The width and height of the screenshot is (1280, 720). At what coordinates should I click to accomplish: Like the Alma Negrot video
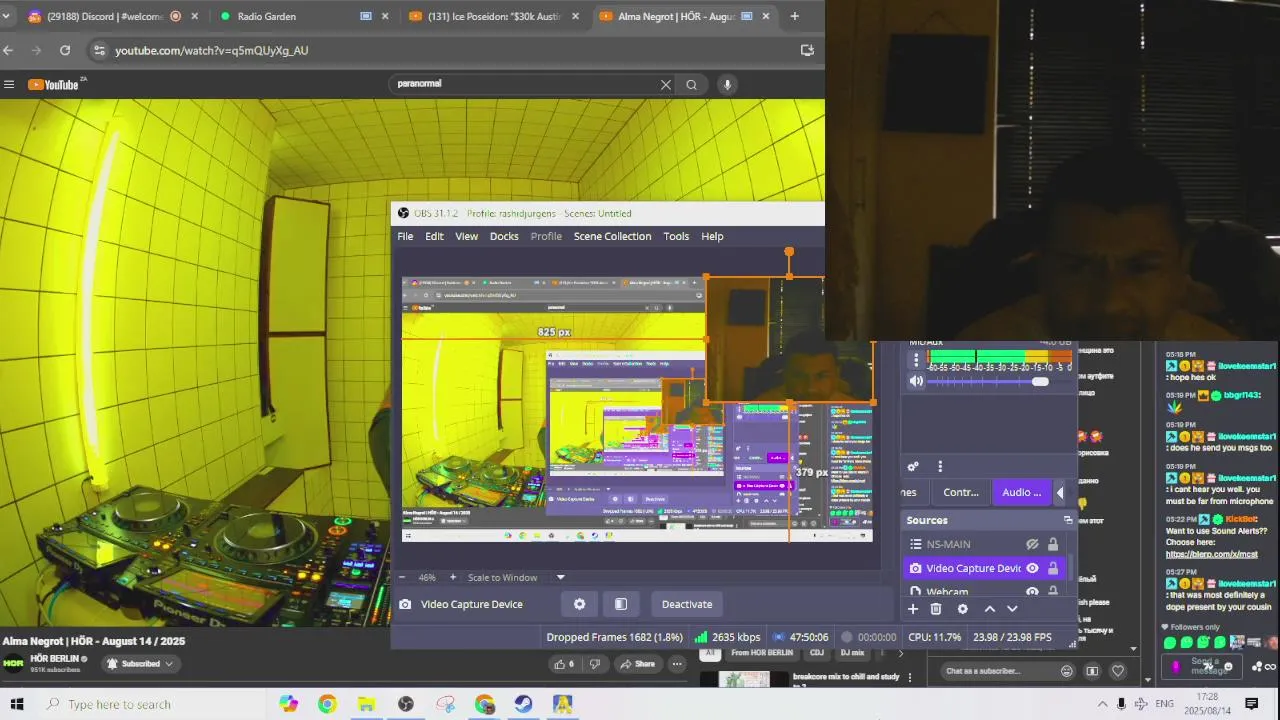tap(564, 664)
